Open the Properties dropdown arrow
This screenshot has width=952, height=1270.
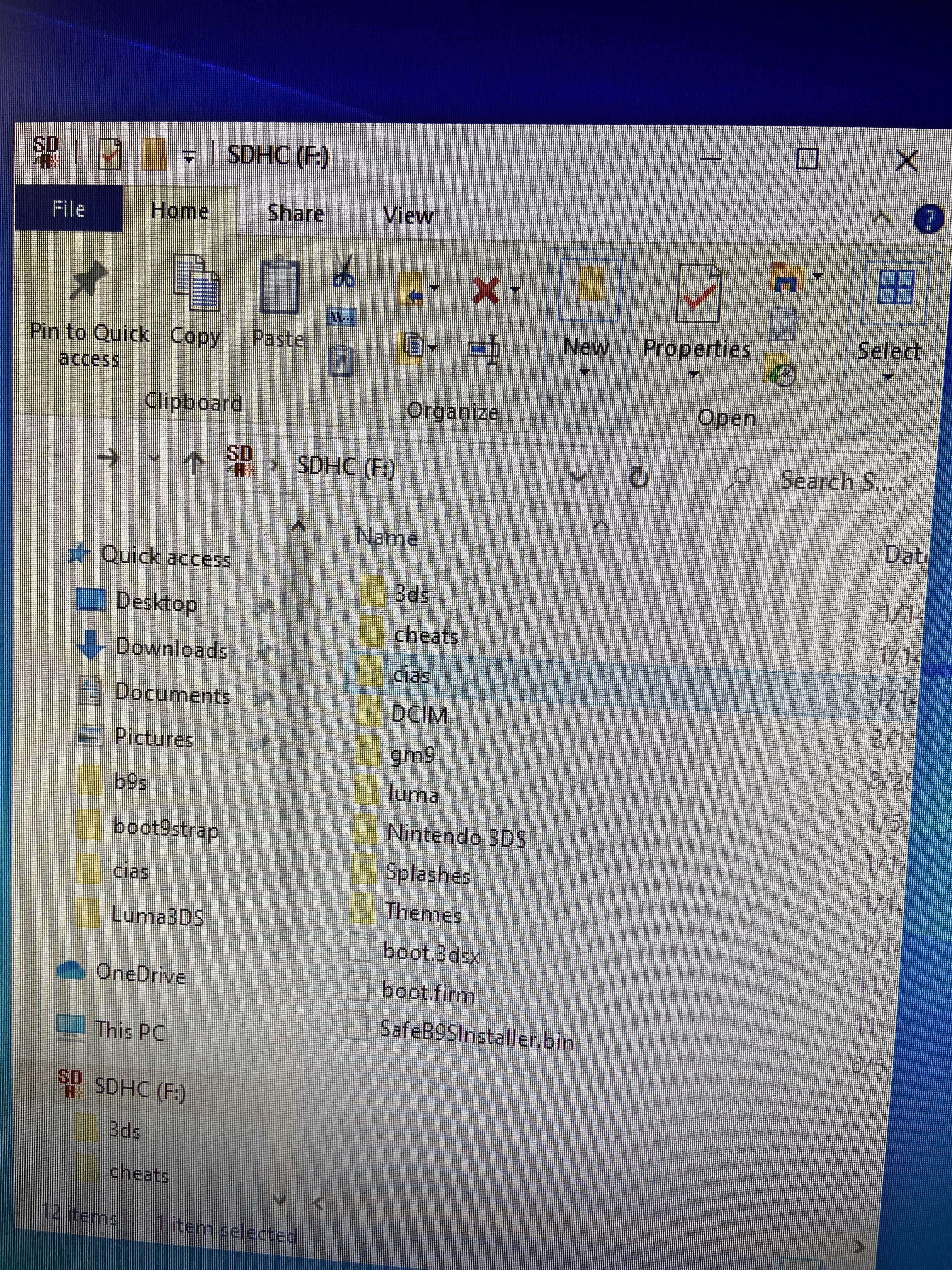point(694,375)
